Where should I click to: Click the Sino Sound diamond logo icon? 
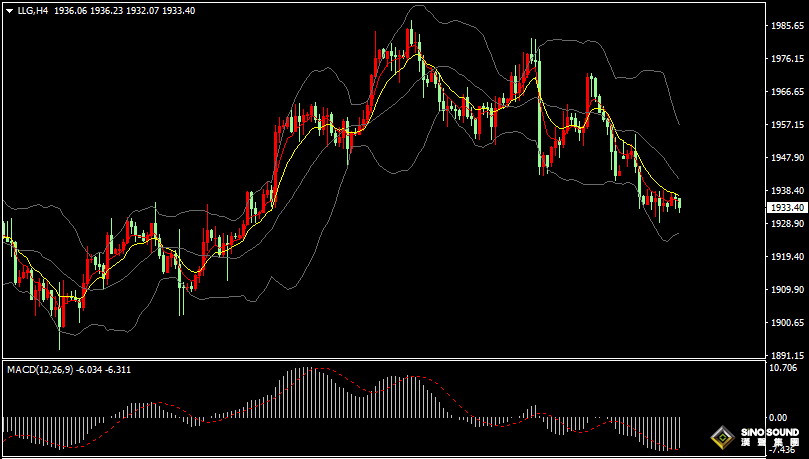[x=720, y=437]
